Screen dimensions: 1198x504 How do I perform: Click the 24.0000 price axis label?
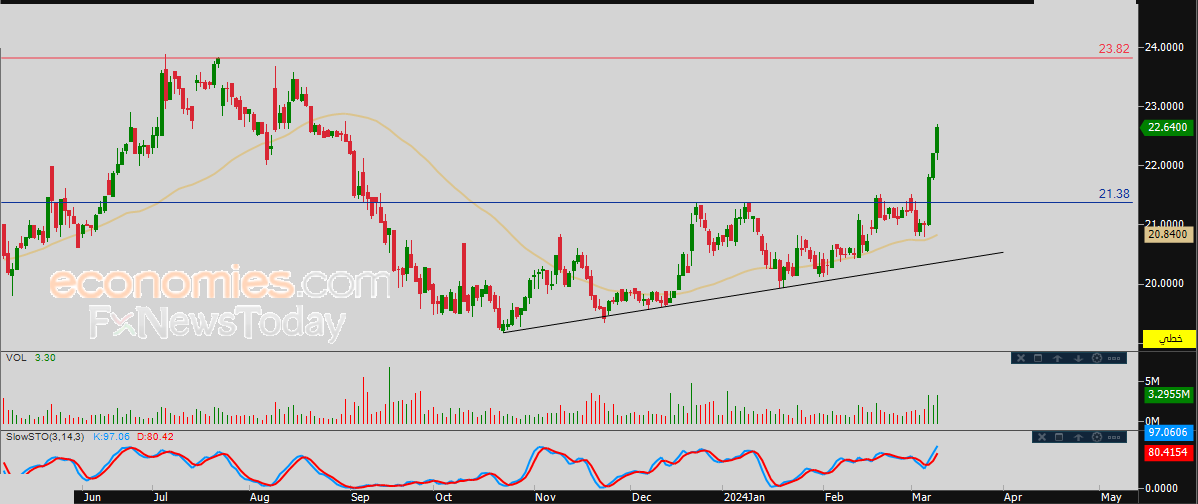coord(1164,47)
